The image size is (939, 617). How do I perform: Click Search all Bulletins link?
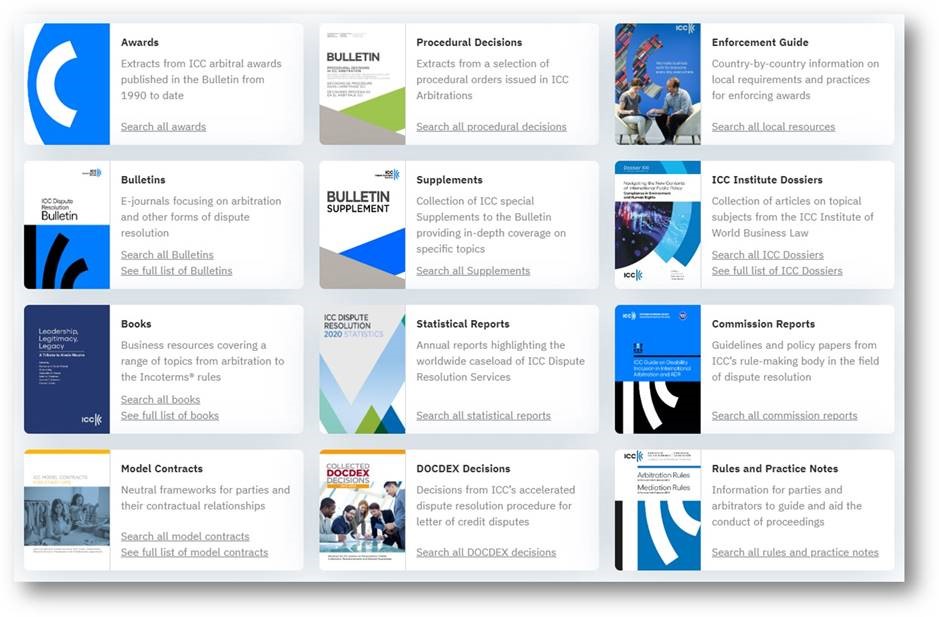pos(167,255)
